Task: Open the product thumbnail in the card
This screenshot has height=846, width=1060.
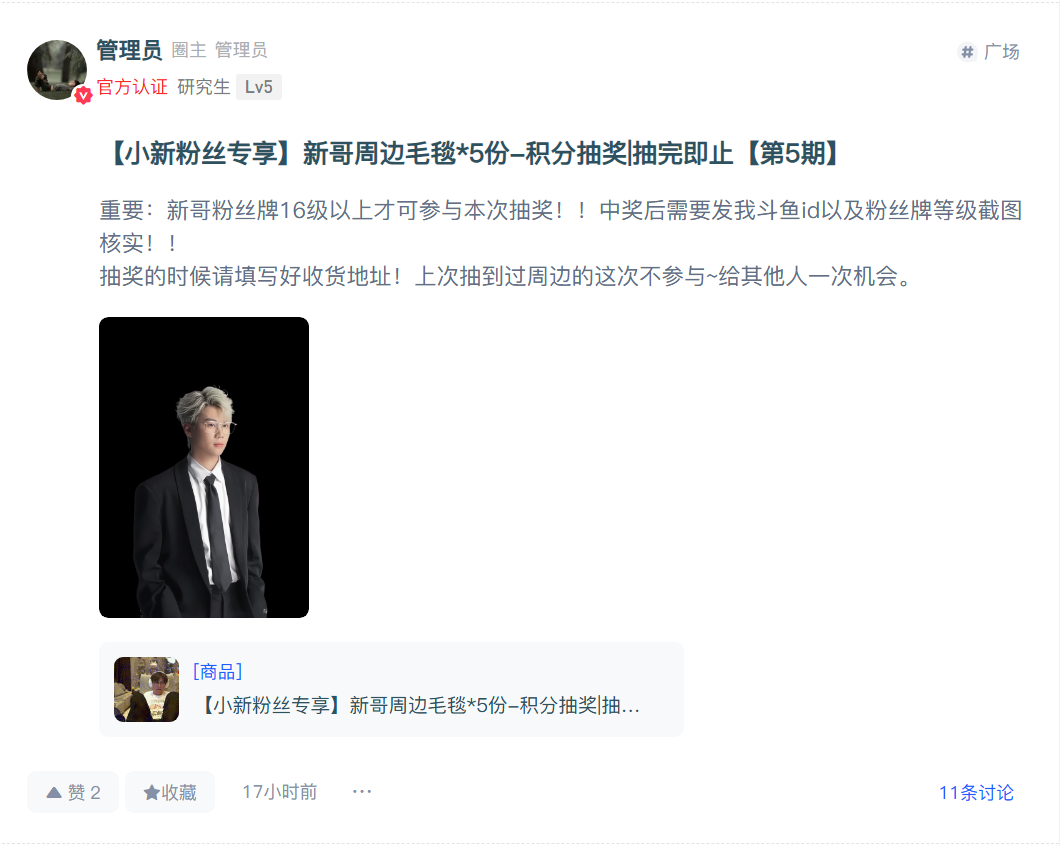Action: [147, 689]
